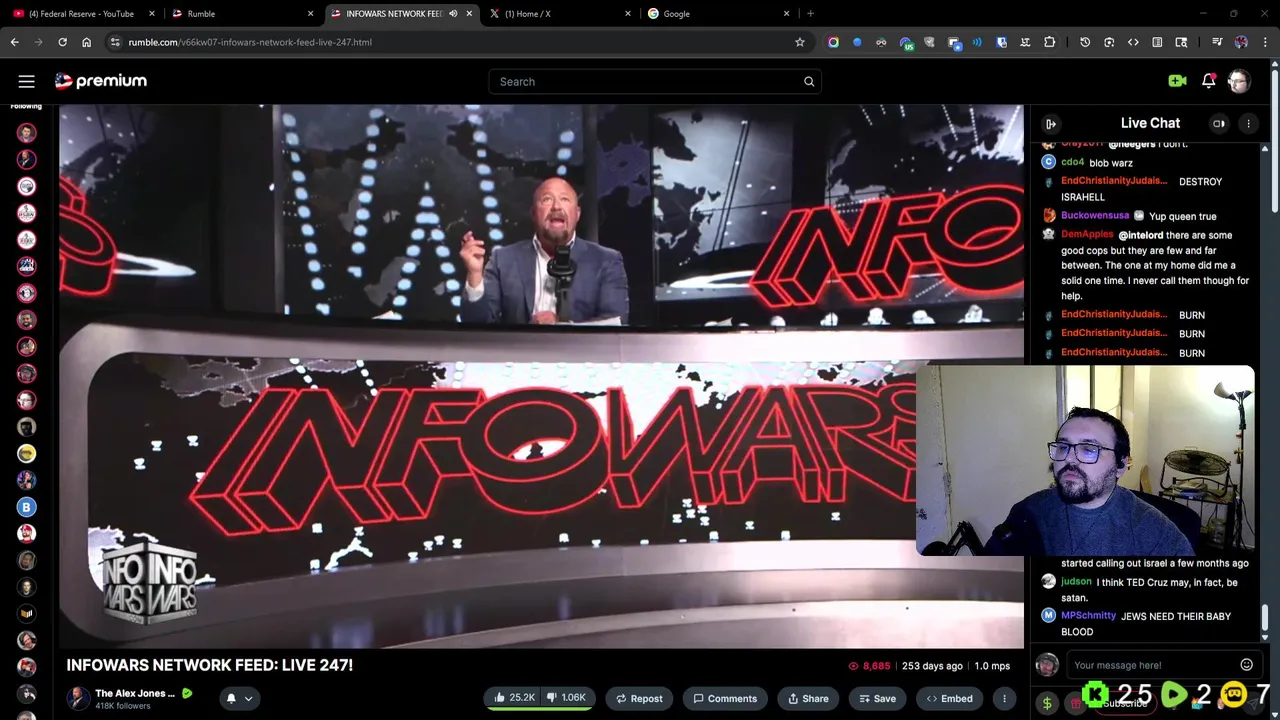Open the browser profile avatar

(x=1241, y=42)
